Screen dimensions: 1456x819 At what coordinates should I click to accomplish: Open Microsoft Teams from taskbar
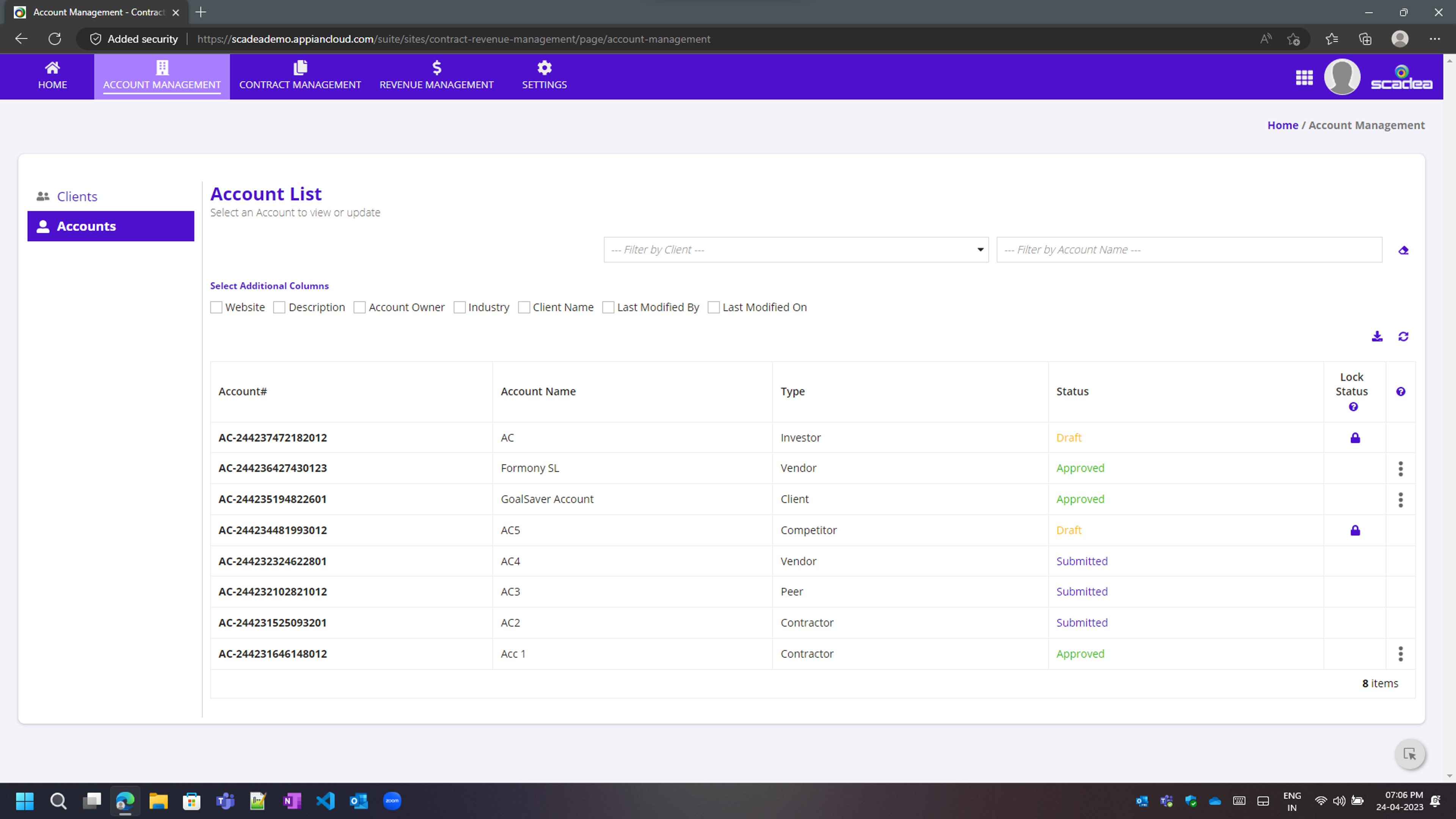225,801
